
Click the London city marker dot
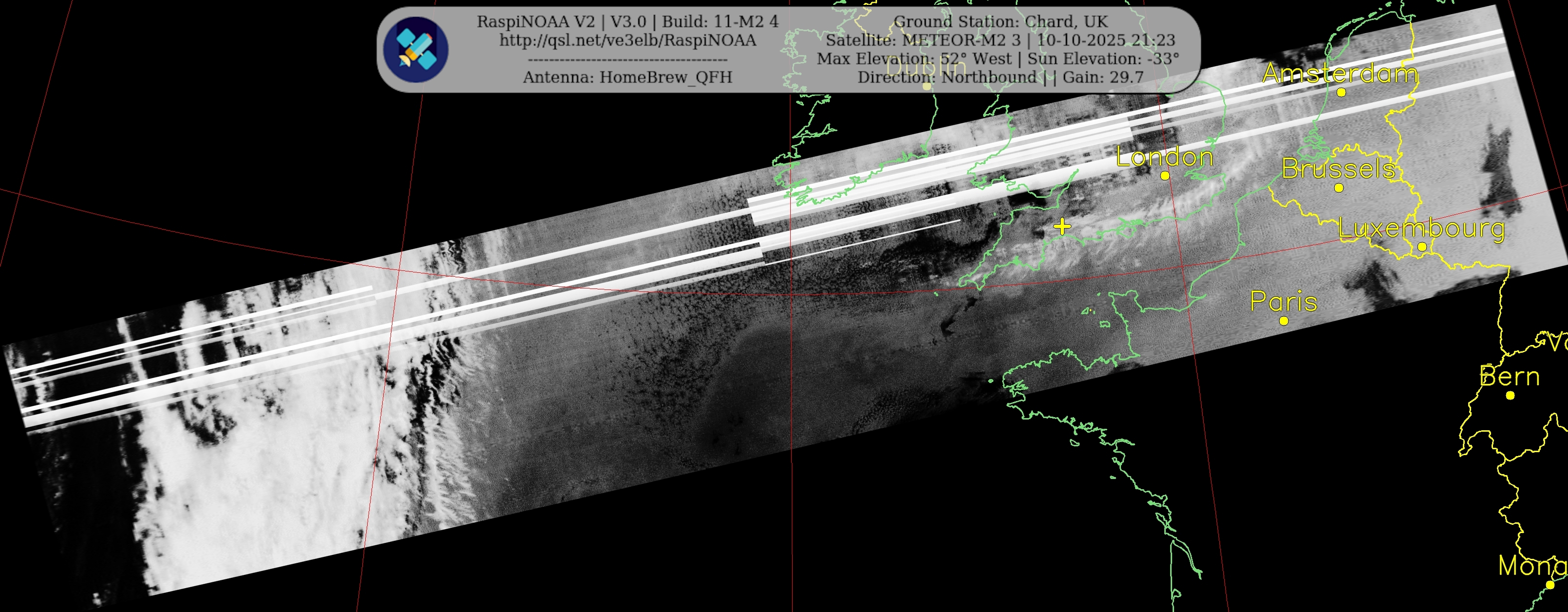(x=1164, y=175)
